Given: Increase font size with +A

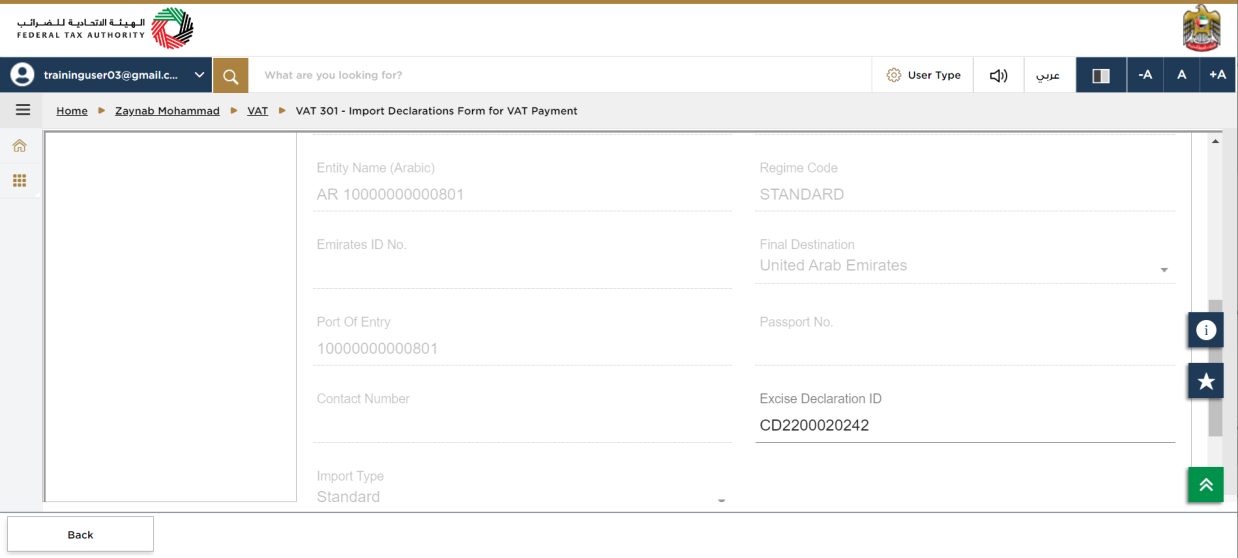Looking at the screenshot, I should [x=1217, y=75].
